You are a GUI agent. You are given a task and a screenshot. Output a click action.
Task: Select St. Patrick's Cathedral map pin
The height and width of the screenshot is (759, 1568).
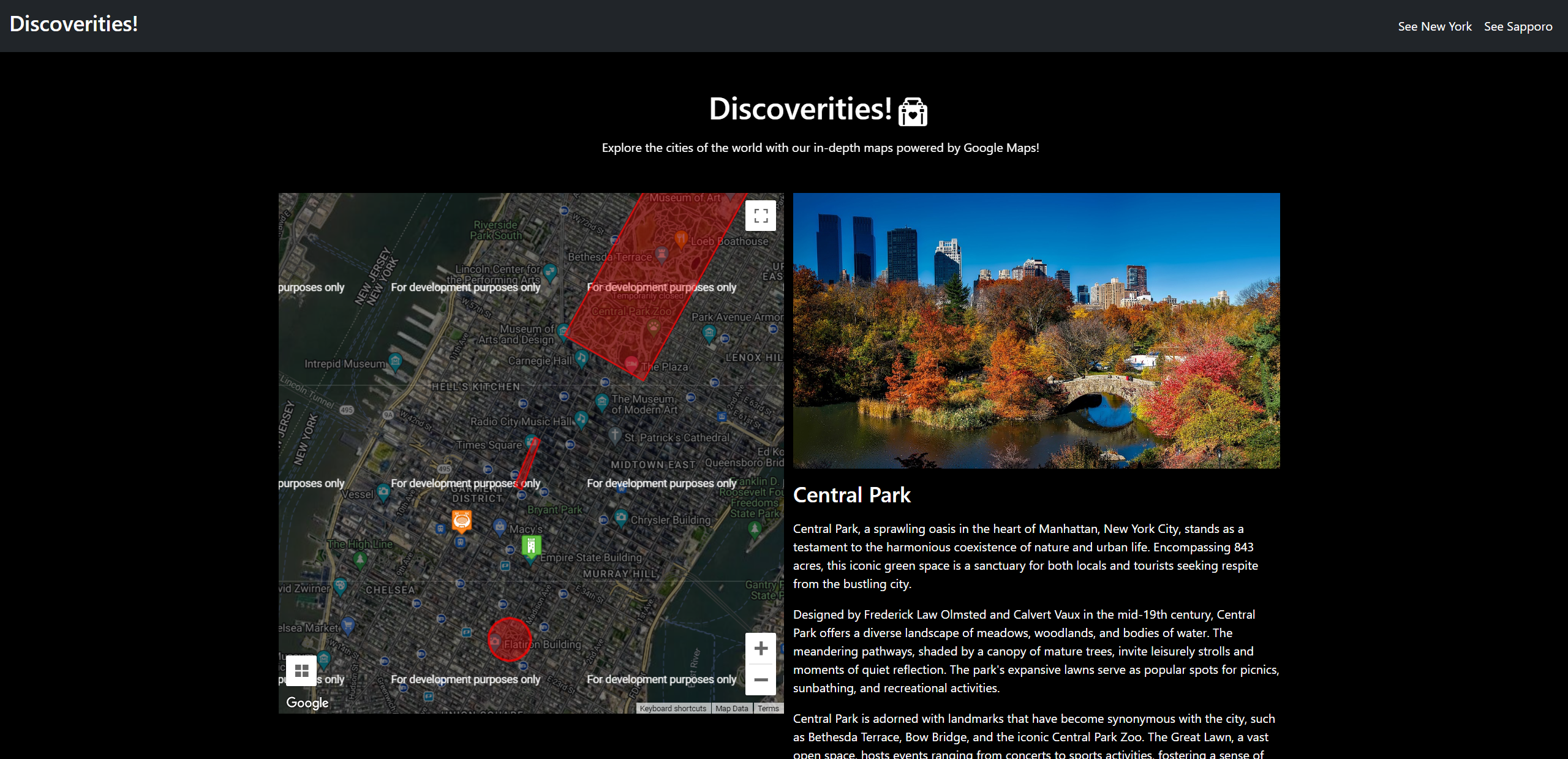[x=615, y=436]
